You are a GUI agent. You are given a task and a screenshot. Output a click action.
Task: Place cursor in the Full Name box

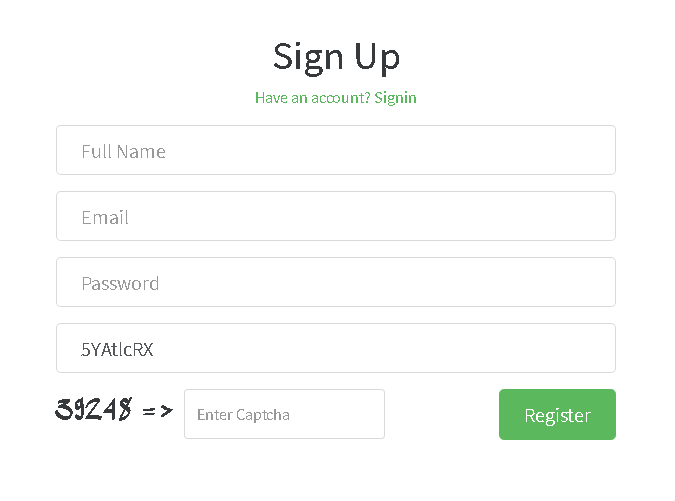point(335,151)
